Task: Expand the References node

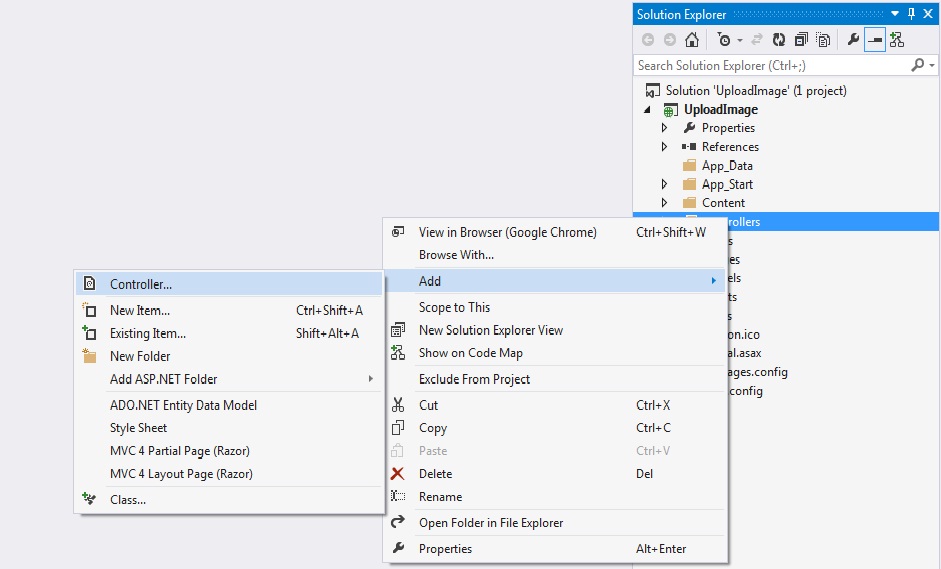Action: click(664, 146)
